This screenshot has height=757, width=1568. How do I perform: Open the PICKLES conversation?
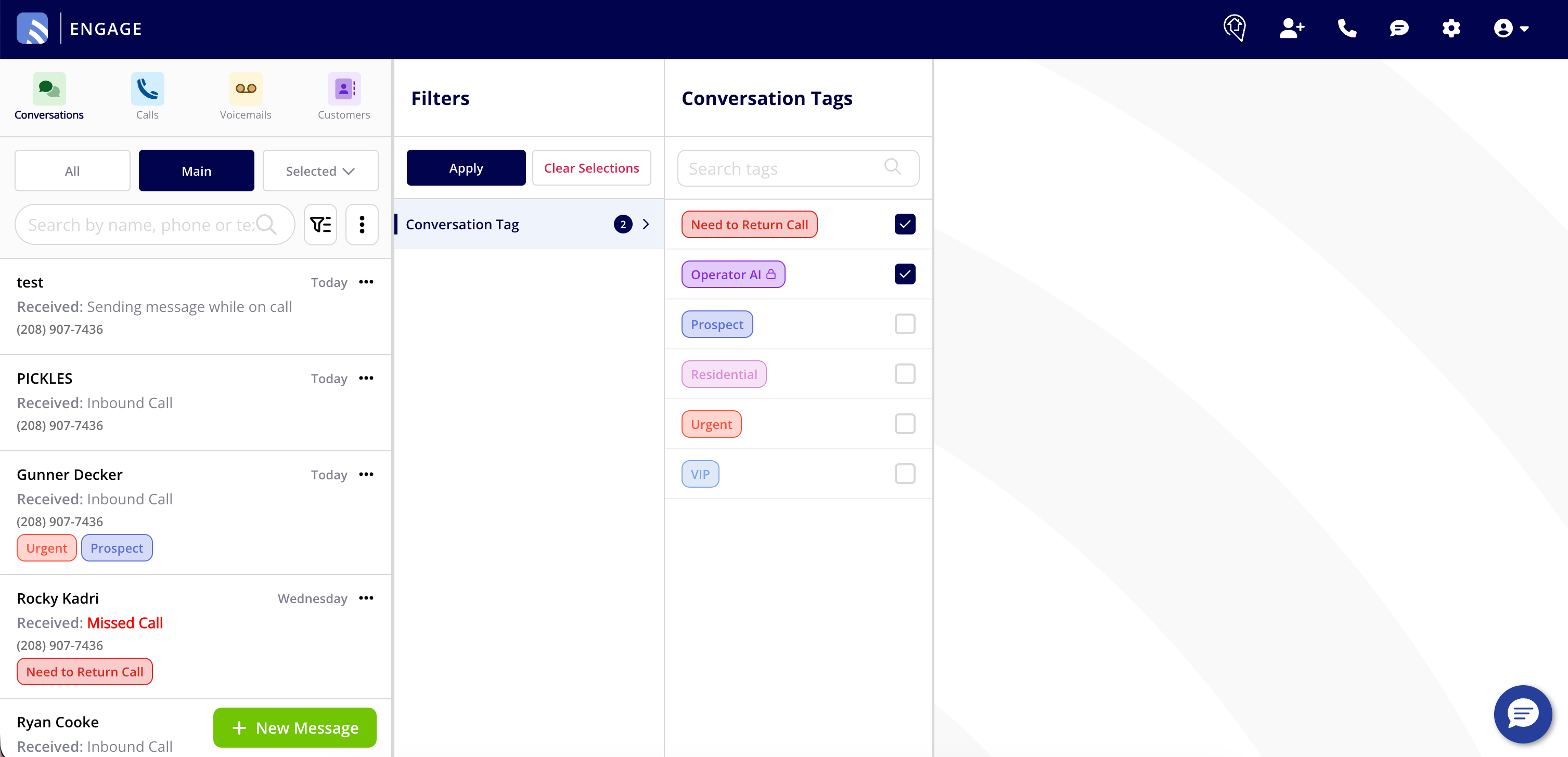[196, 403]
